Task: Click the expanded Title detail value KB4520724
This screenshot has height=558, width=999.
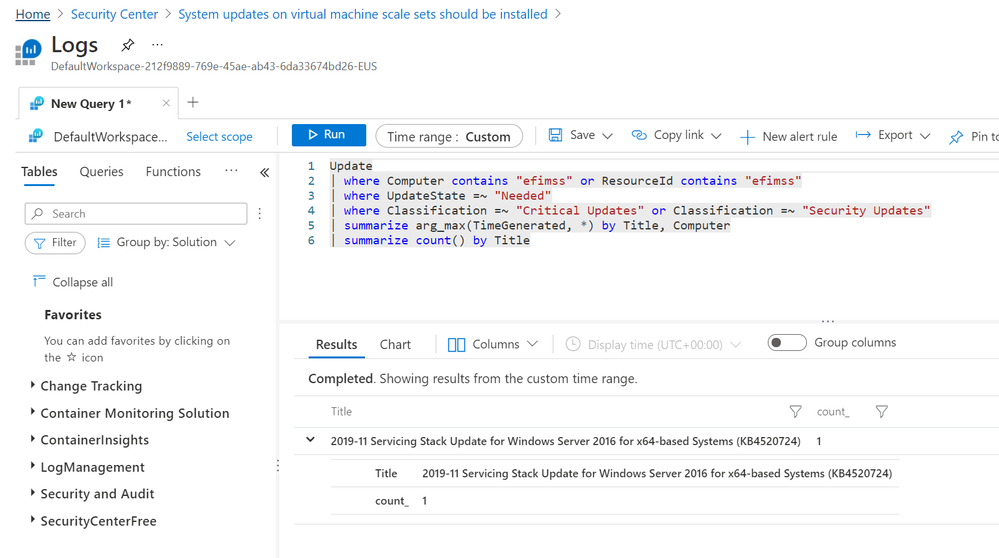Action: pyautogui.click(x=657, y=473)
